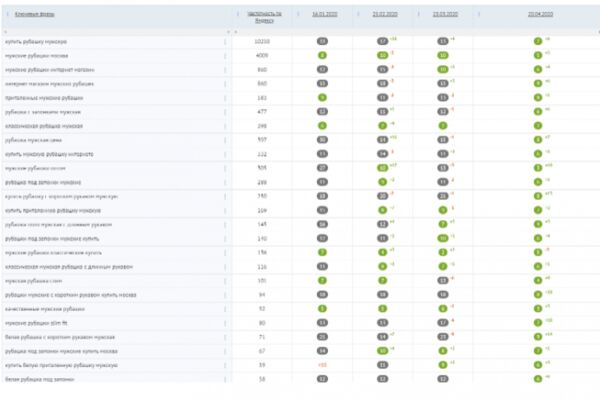Screen dimensions: 600x400
Task: Open row menu for мужские рубашки москва
Action: [225, 56]
